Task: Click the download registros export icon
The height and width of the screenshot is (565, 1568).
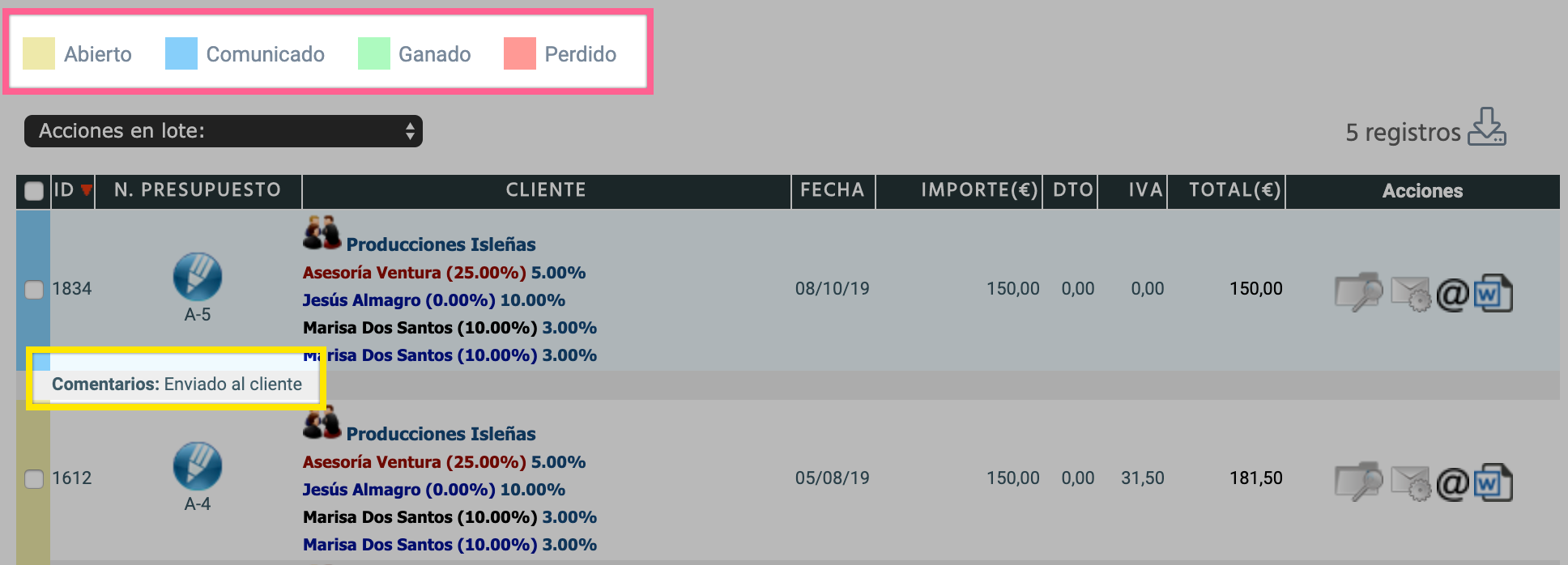Action: pos(1487,127)
